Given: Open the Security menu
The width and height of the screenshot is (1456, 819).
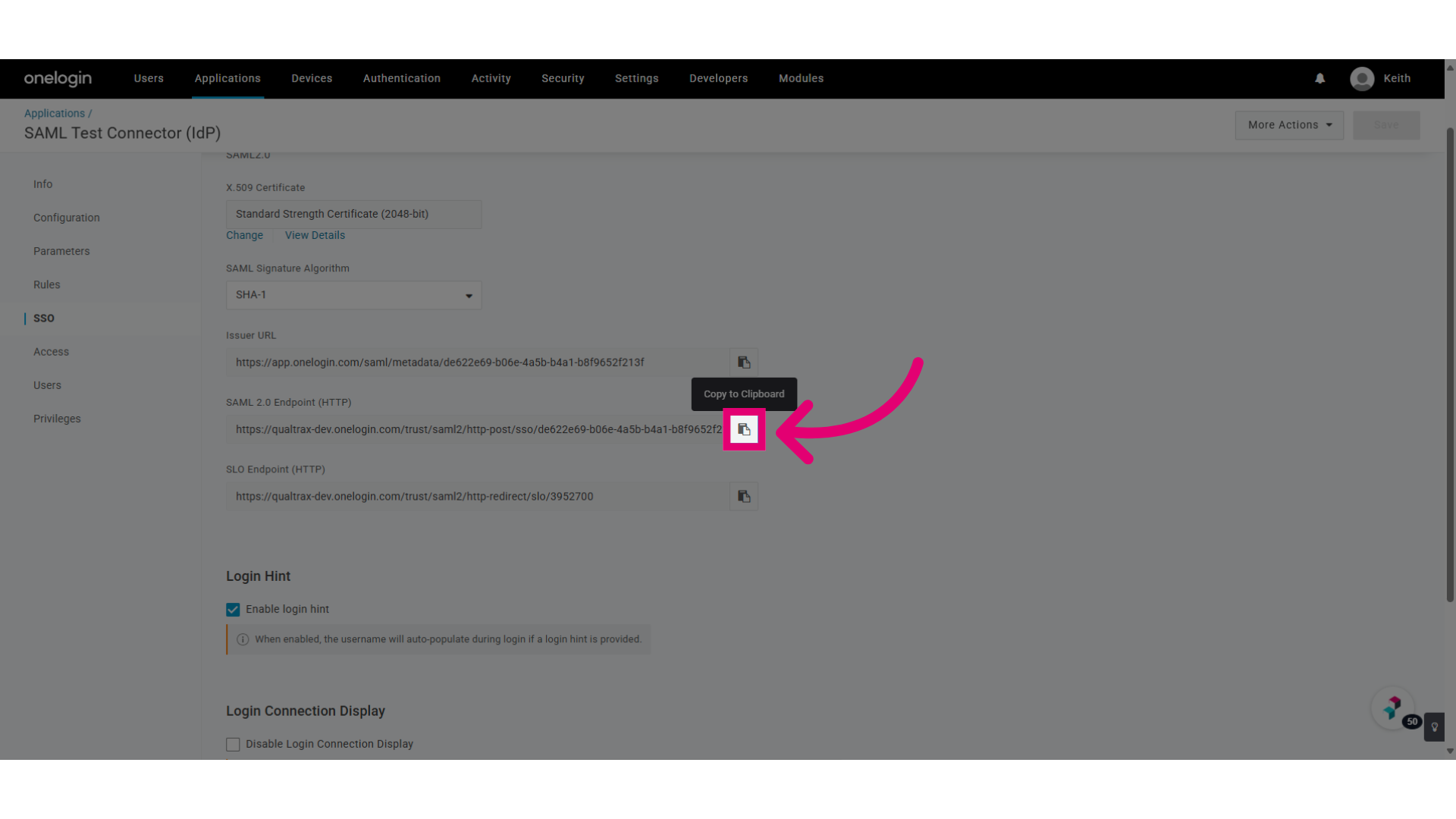Looking at the screenshot, I should 563,79.
